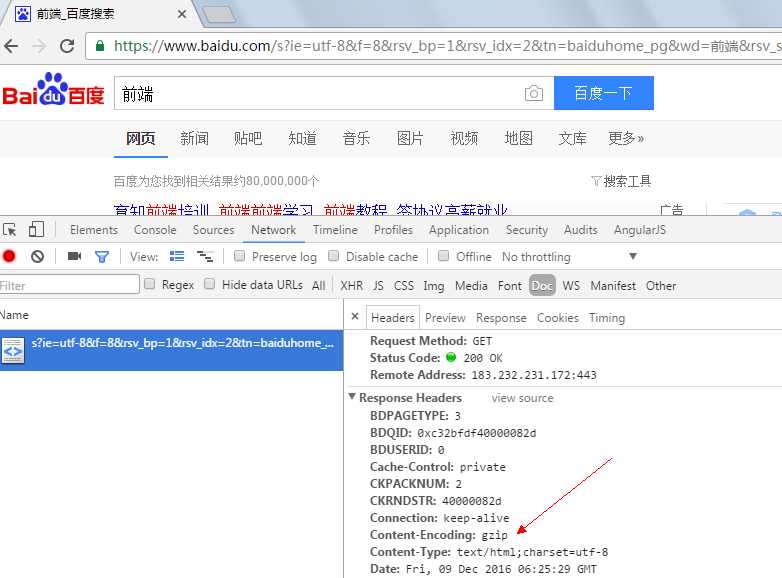
Task: Click the green HTTPS padlock icon
Action: coord(100,46)
